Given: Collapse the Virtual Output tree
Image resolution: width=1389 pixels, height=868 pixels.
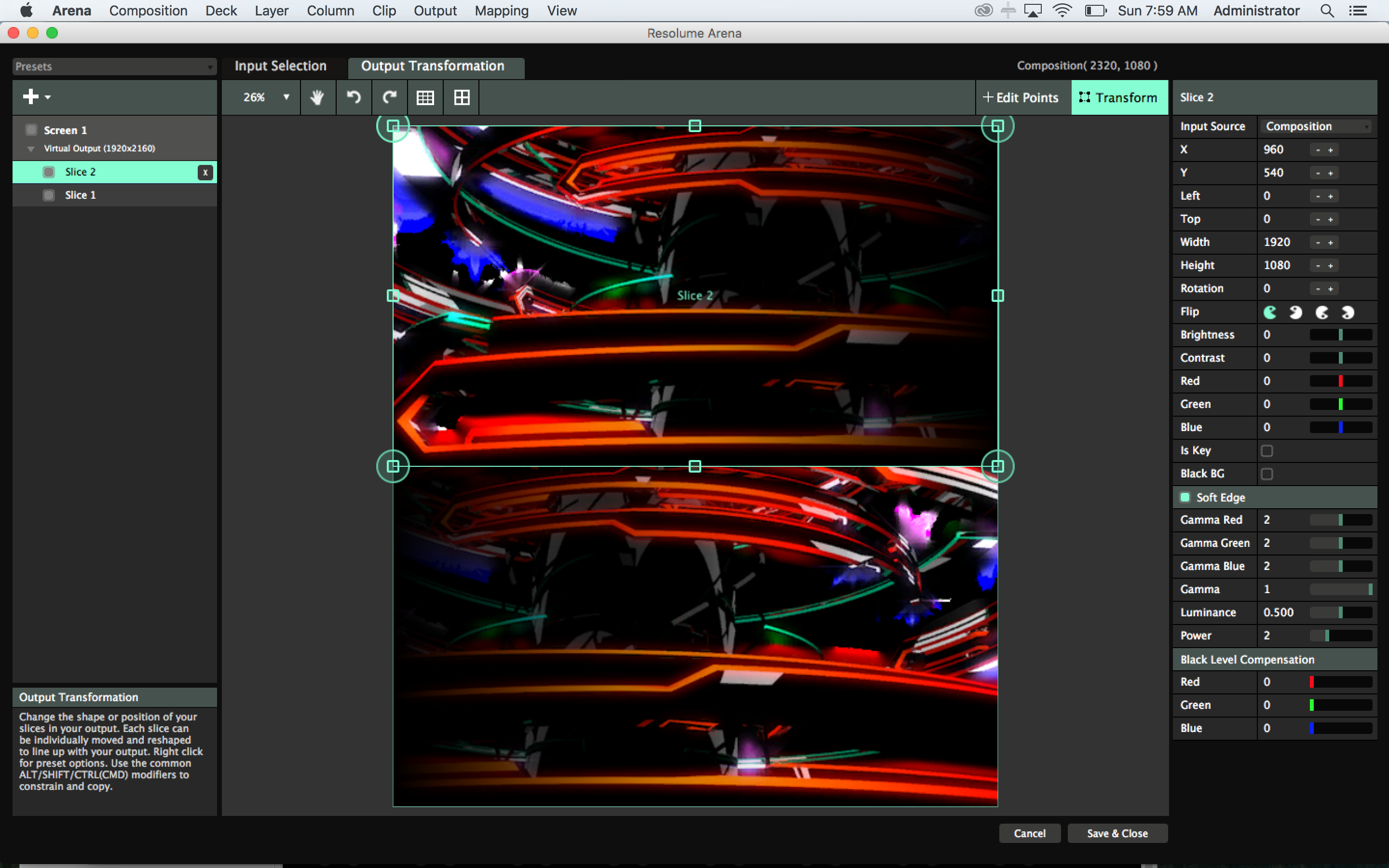Looking at the screenshot, I should [x=31, y=149].
